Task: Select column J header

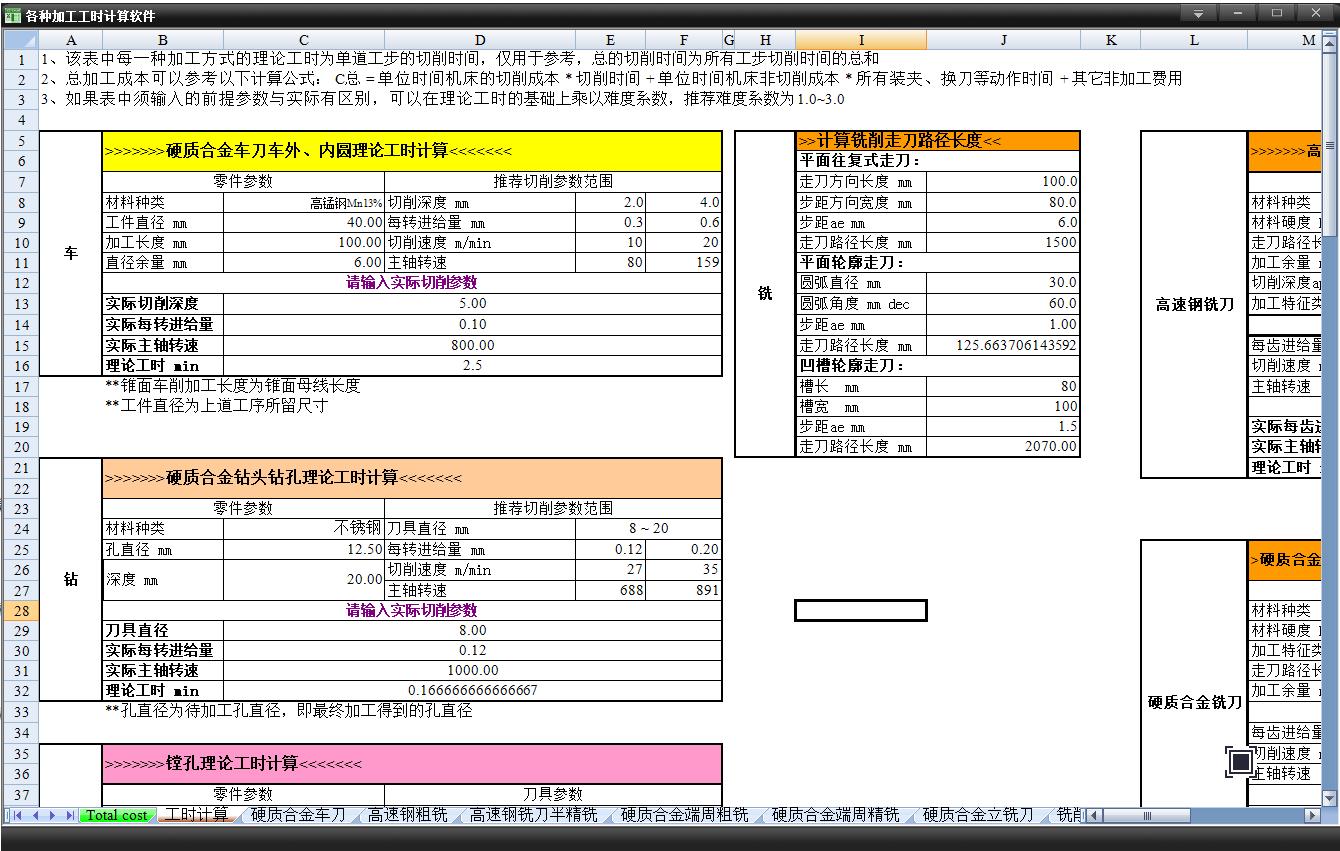Action: [x=1003, y=40]
